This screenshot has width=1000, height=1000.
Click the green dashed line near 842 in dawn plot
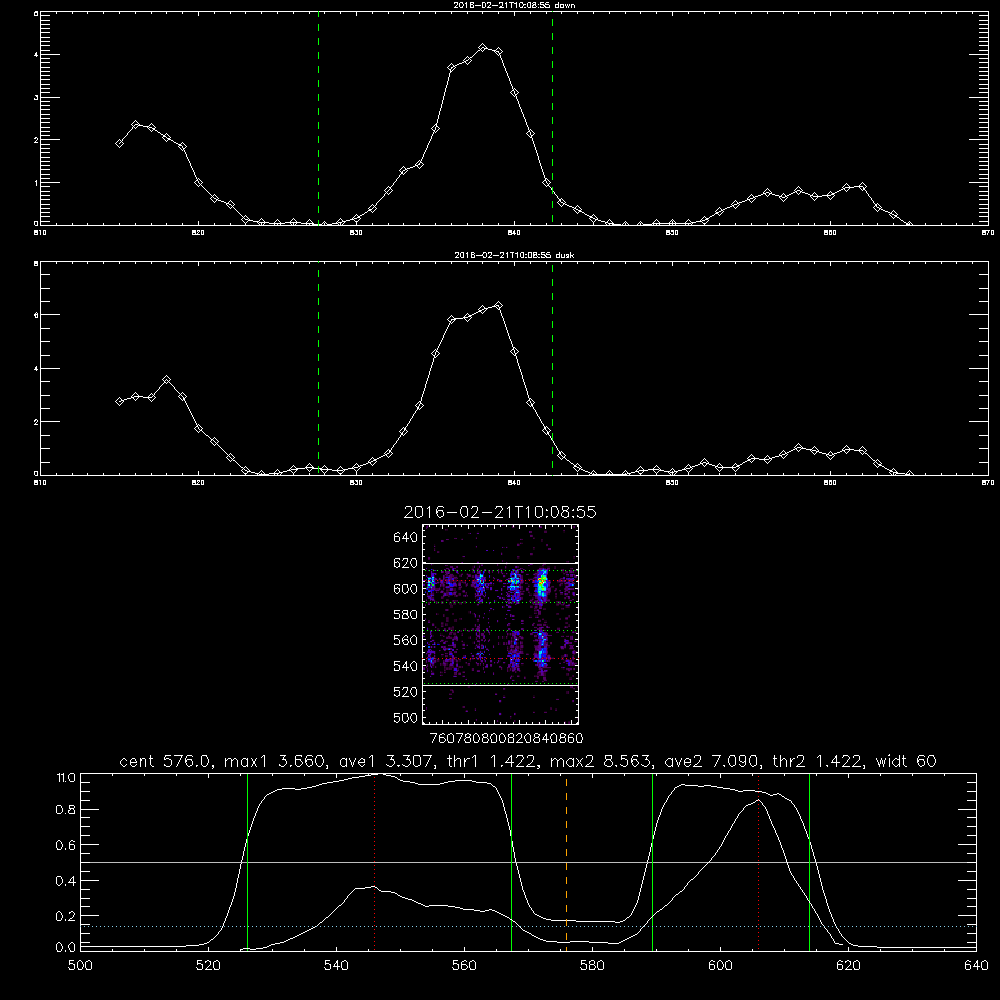click(x=552, y=118)
